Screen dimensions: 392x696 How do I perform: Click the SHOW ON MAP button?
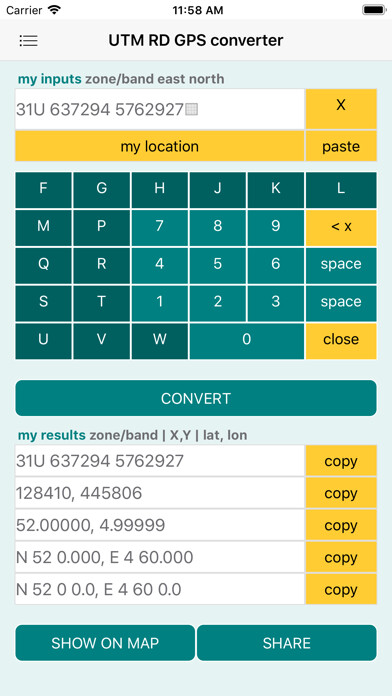(x=105, y=643)
